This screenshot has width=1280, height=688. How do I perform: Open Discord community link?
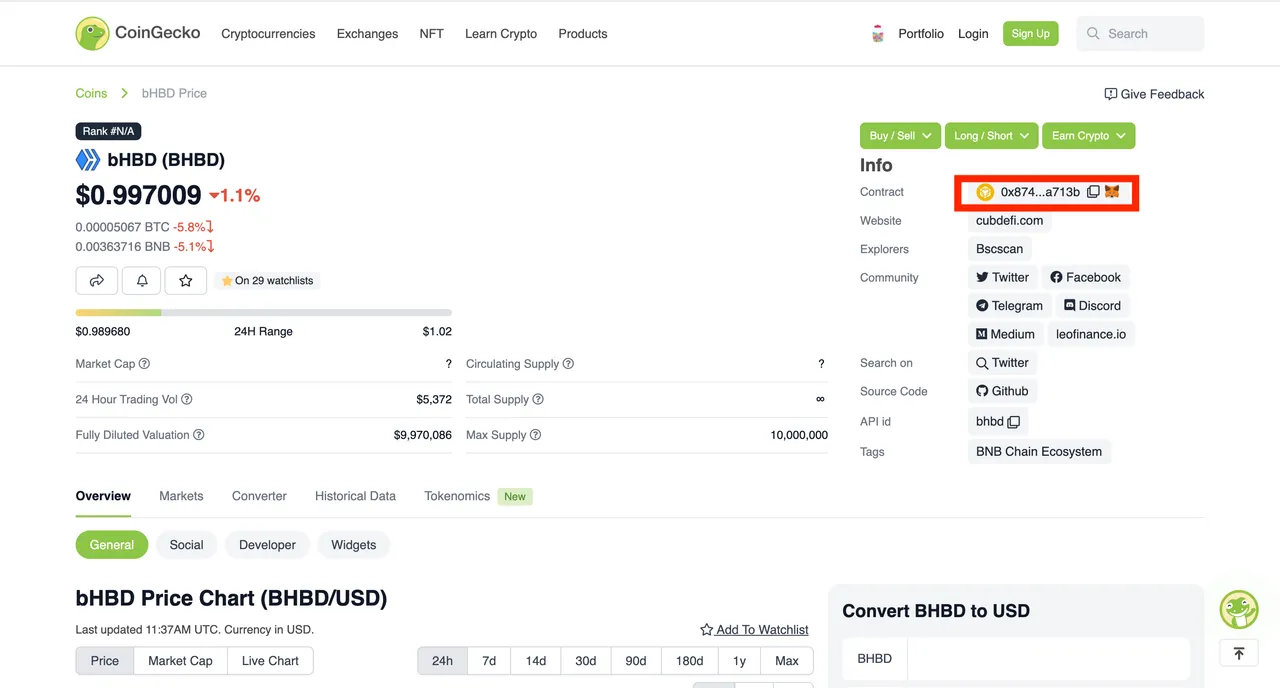point(1092,306)
